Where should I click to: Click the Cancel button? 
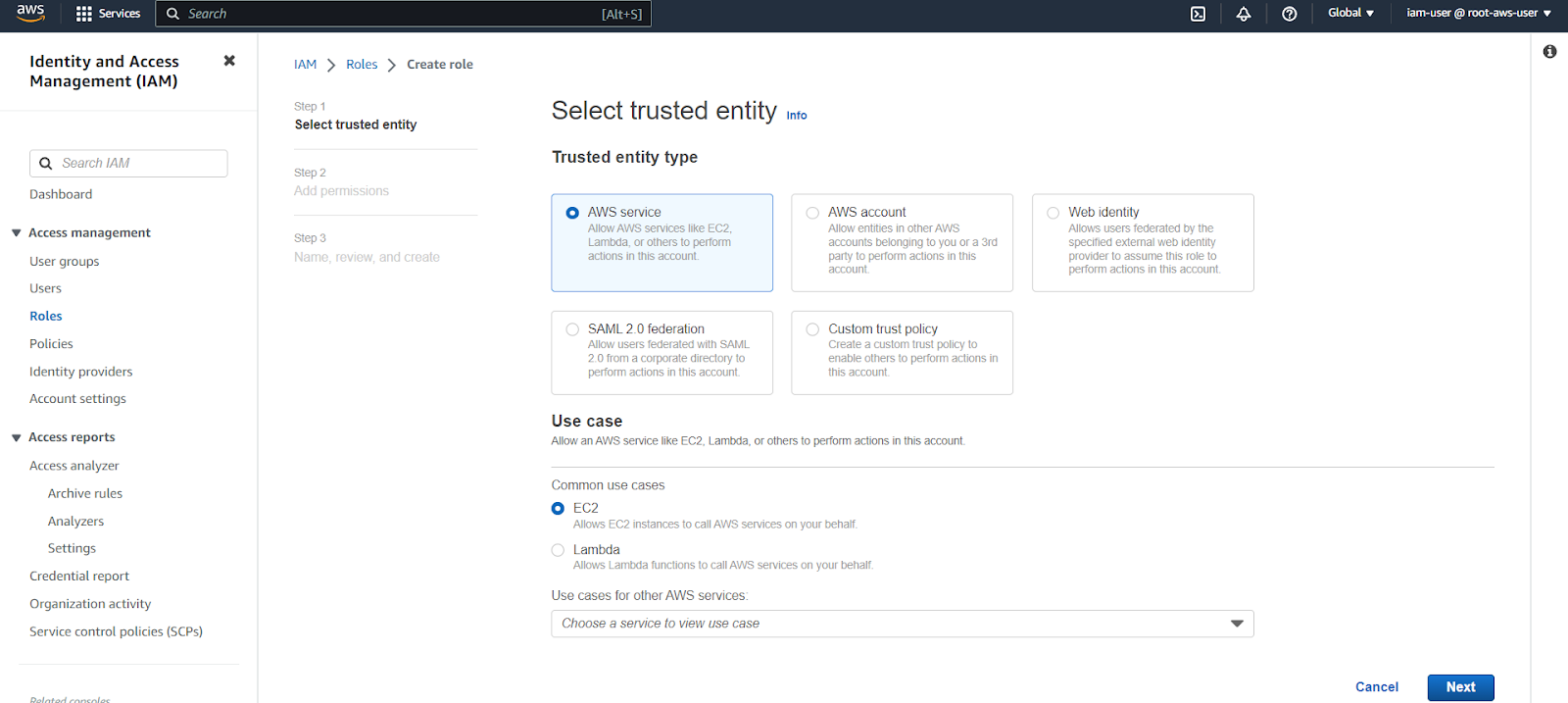pos(1377,687)
